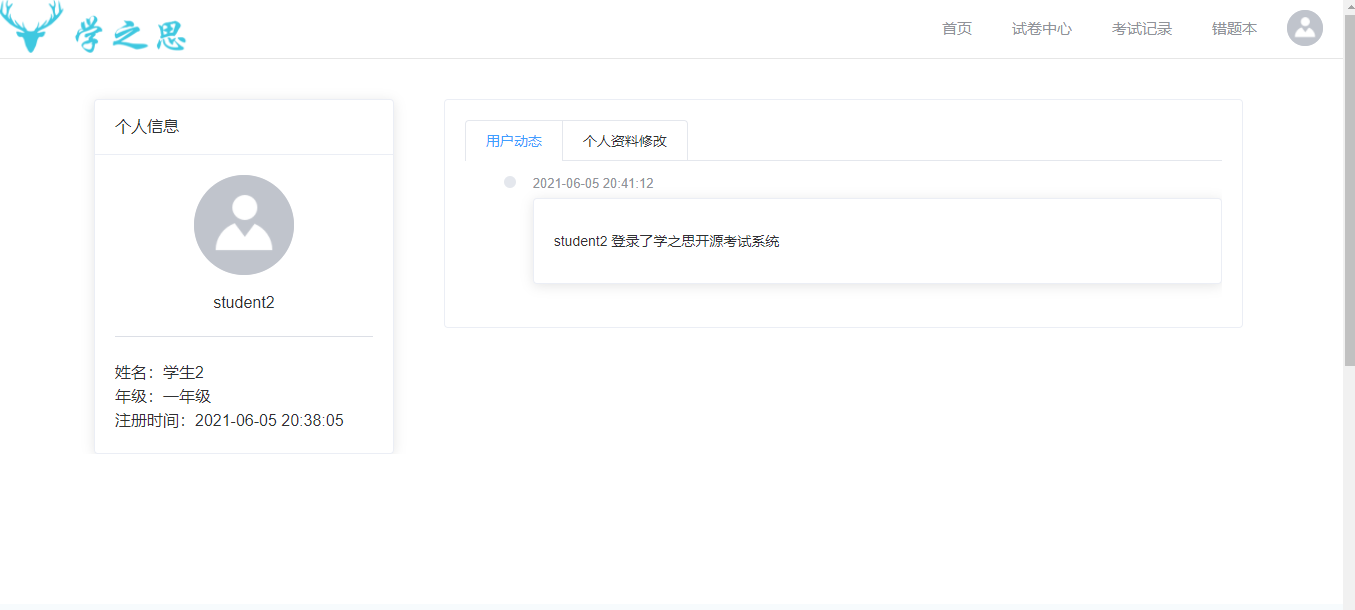Open the 错题本 navigation item
Screen dimensions: 1355x610
(x=1234, y=28)
